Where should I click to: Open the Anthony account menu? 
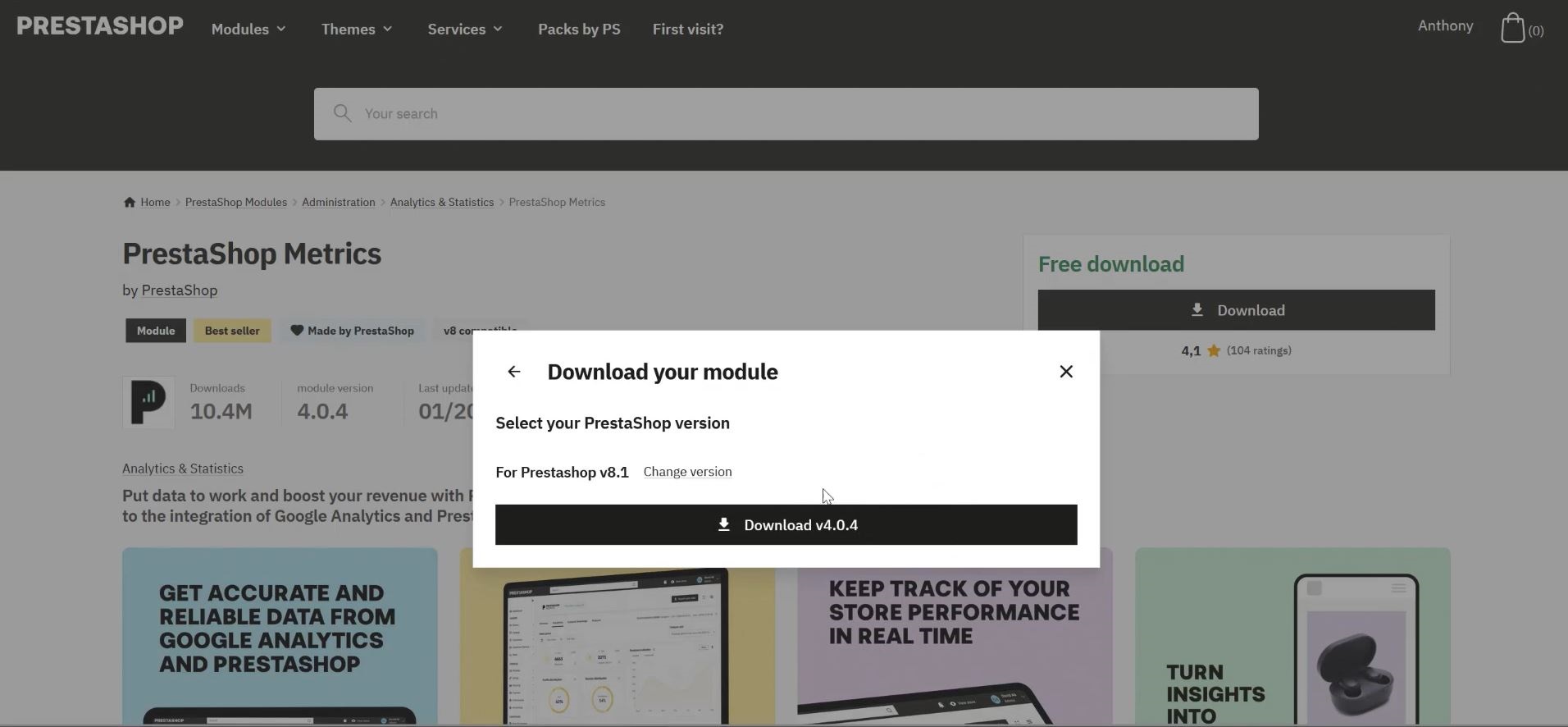pos(1445,25)
